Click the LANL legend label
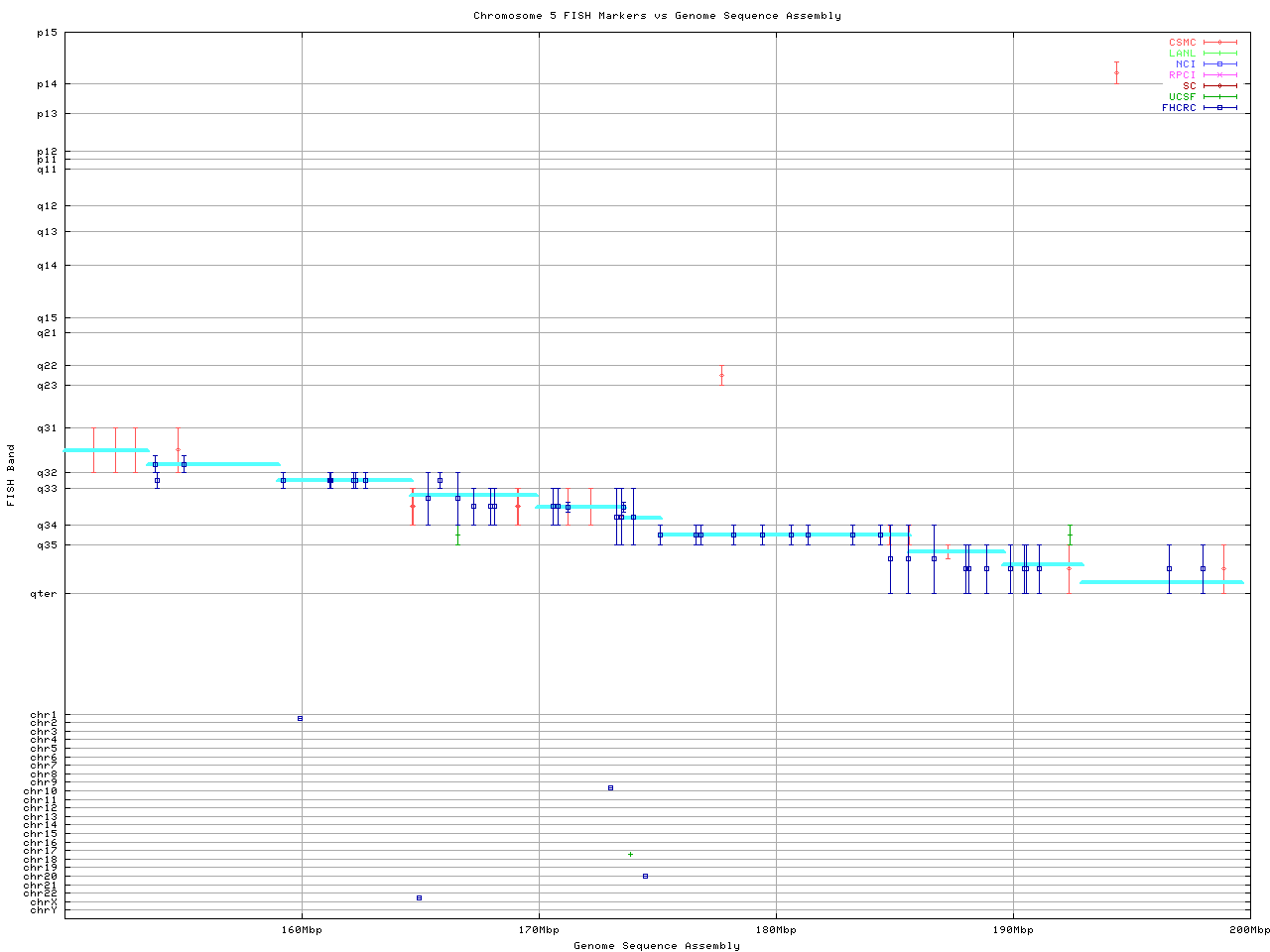The width and height of the screenshot is (1270, 952). pos(1182,54)
